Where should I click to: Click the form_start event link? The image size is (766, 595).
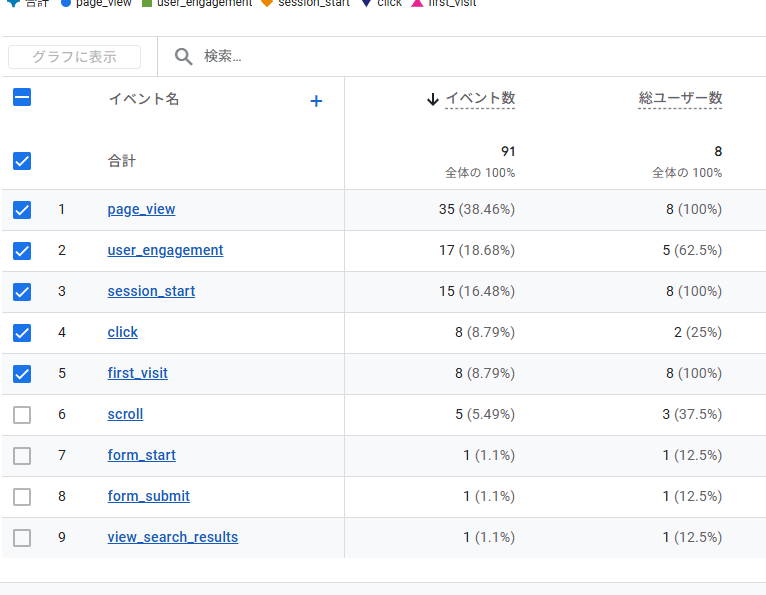pos(141,455)
